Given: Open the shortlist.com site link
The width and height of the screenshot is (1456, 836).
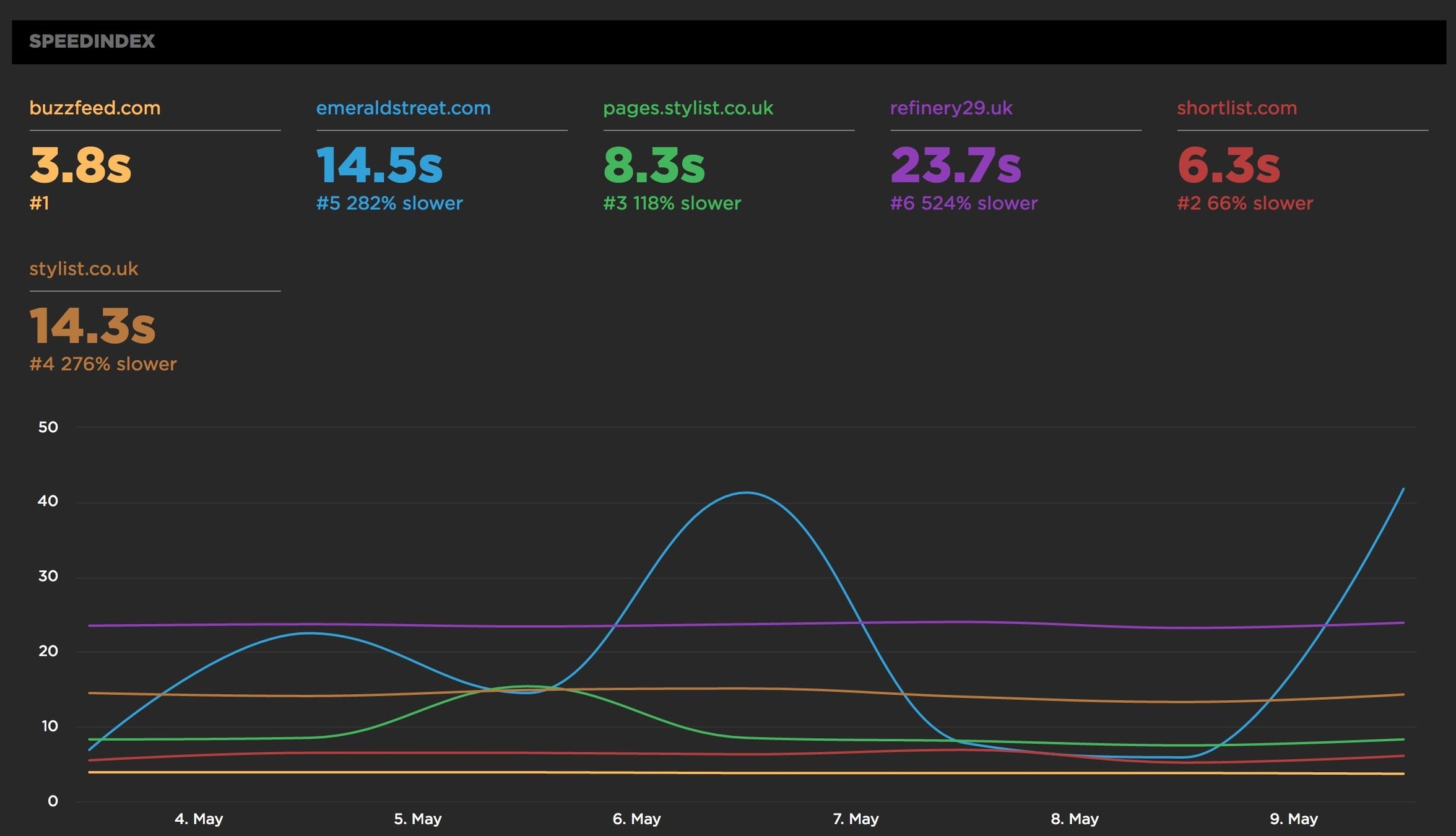Looking at the screenshot, I should point(1236,108).
